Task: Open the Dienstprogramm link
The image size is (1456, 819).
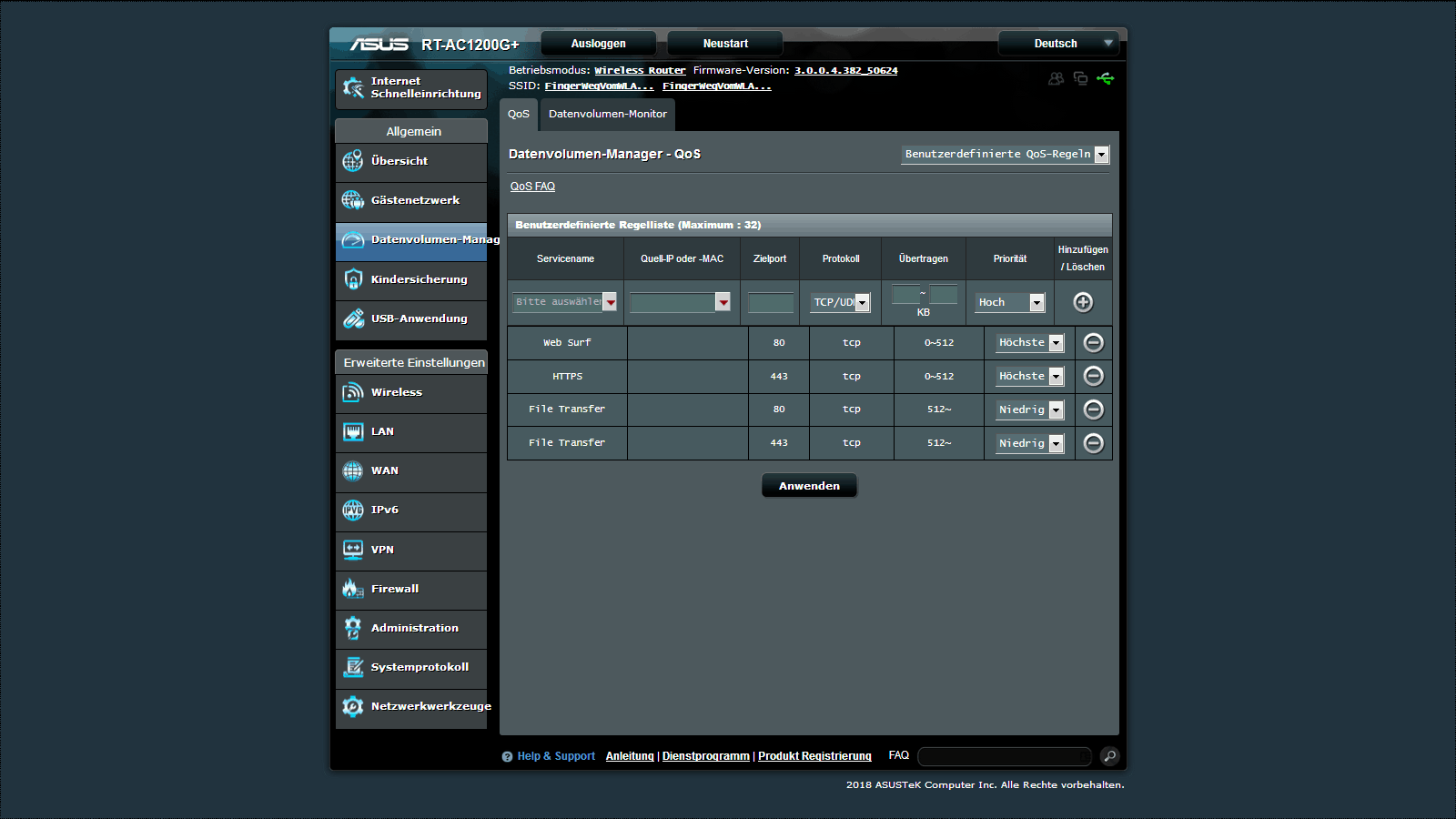Action: 706,756
